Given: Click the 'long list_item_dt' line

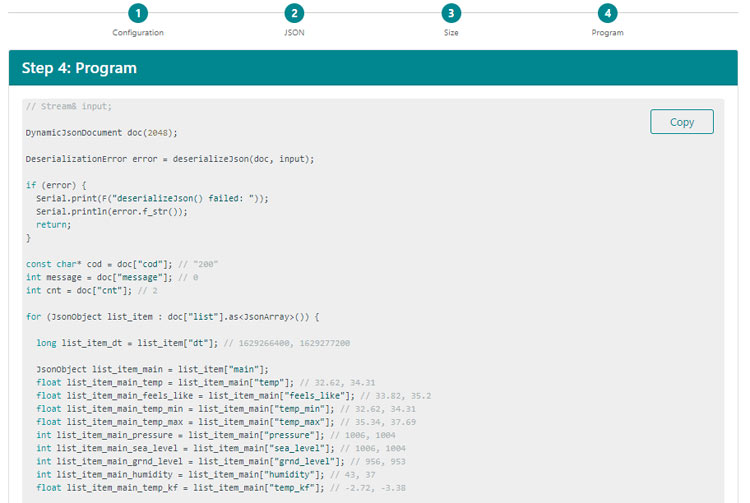Looking at the screenshot, I should (x=193, y=343).
